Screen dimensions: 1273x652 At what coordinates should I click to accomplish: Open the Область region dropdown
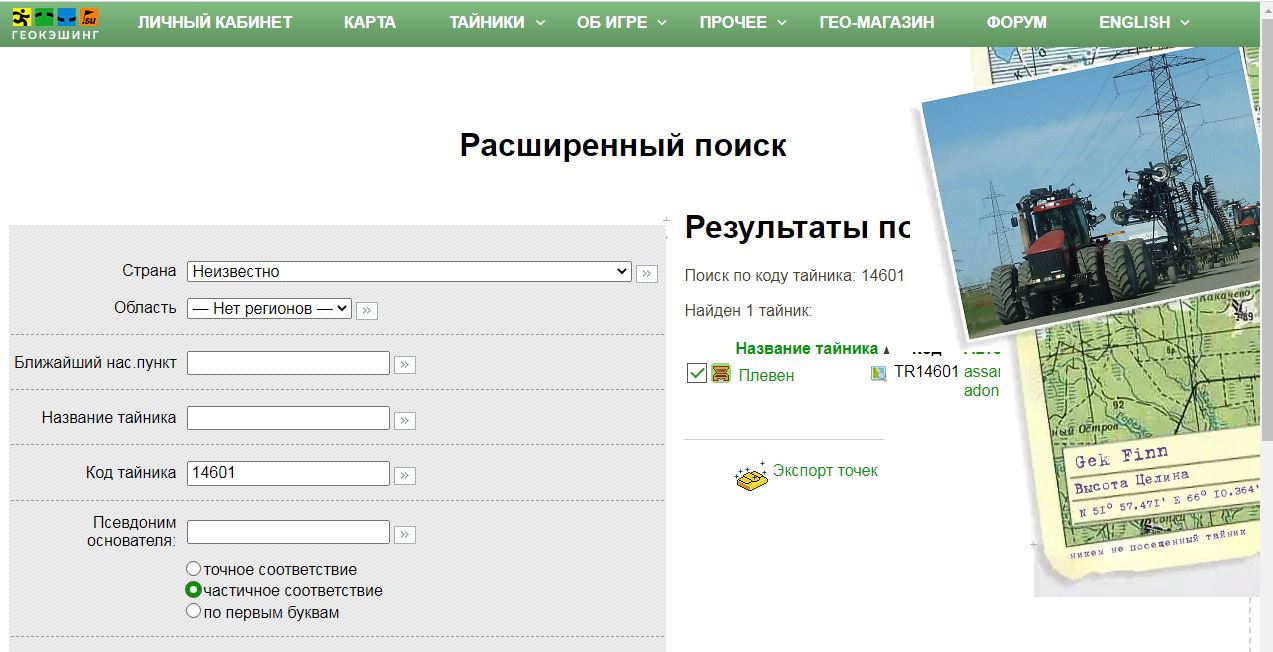click(269, 309)
